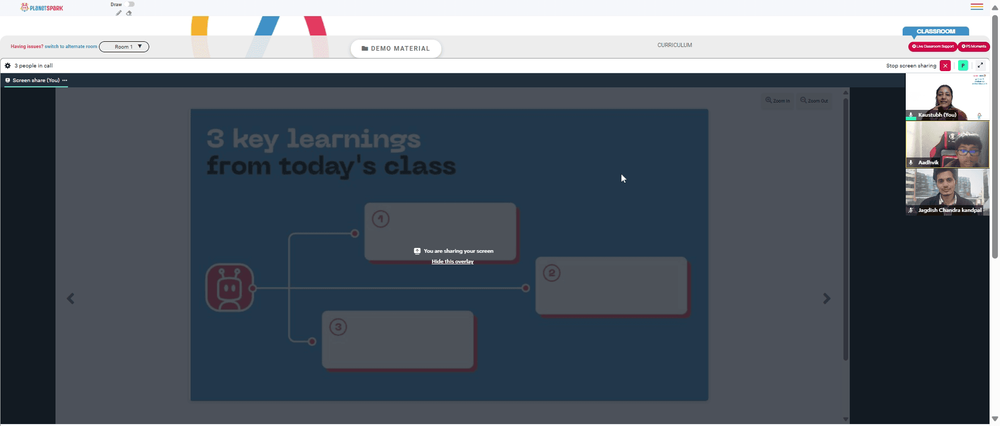The image size is (1000, 426).
Task: Click 'Hide this overlay' link
Action: (x=452, y=261)
